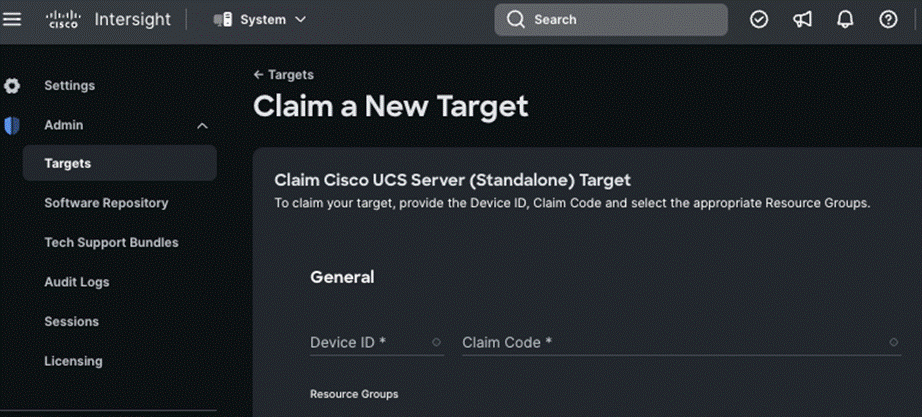The height and width of the screenshot is (417, 922).
Task: View Audit Logs
Action: (77, 282)
